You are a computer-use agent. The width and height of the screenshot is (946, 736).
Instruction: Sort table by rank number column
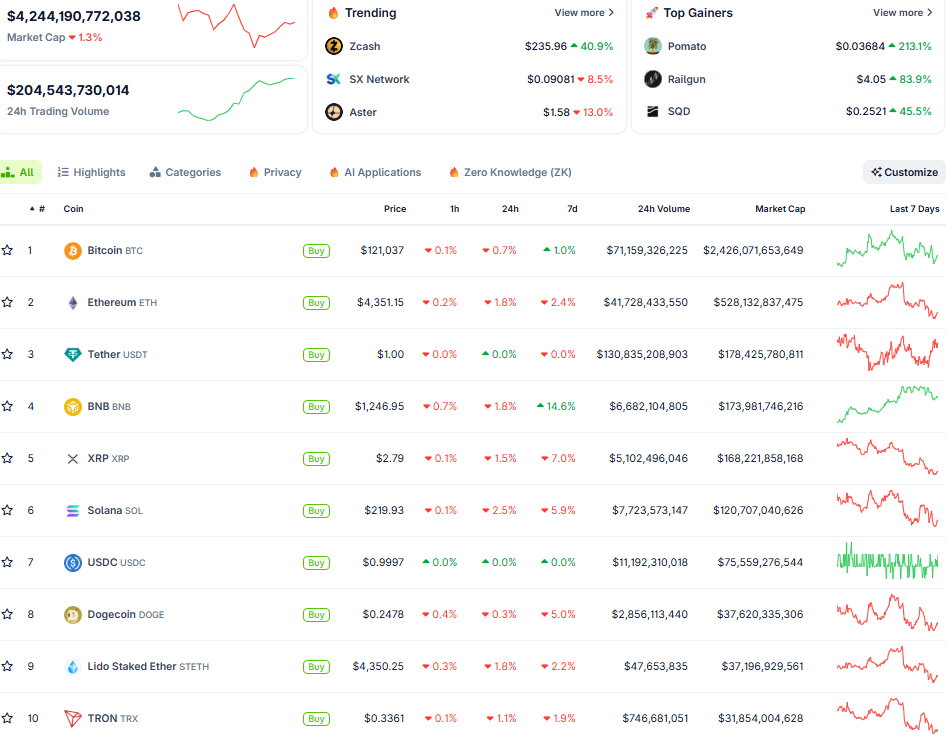click(38, 209)
